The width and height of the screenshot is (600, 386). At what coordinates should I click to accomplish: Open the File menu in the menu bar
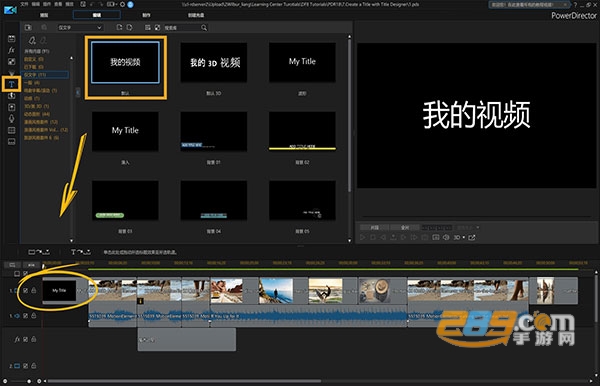24,4
